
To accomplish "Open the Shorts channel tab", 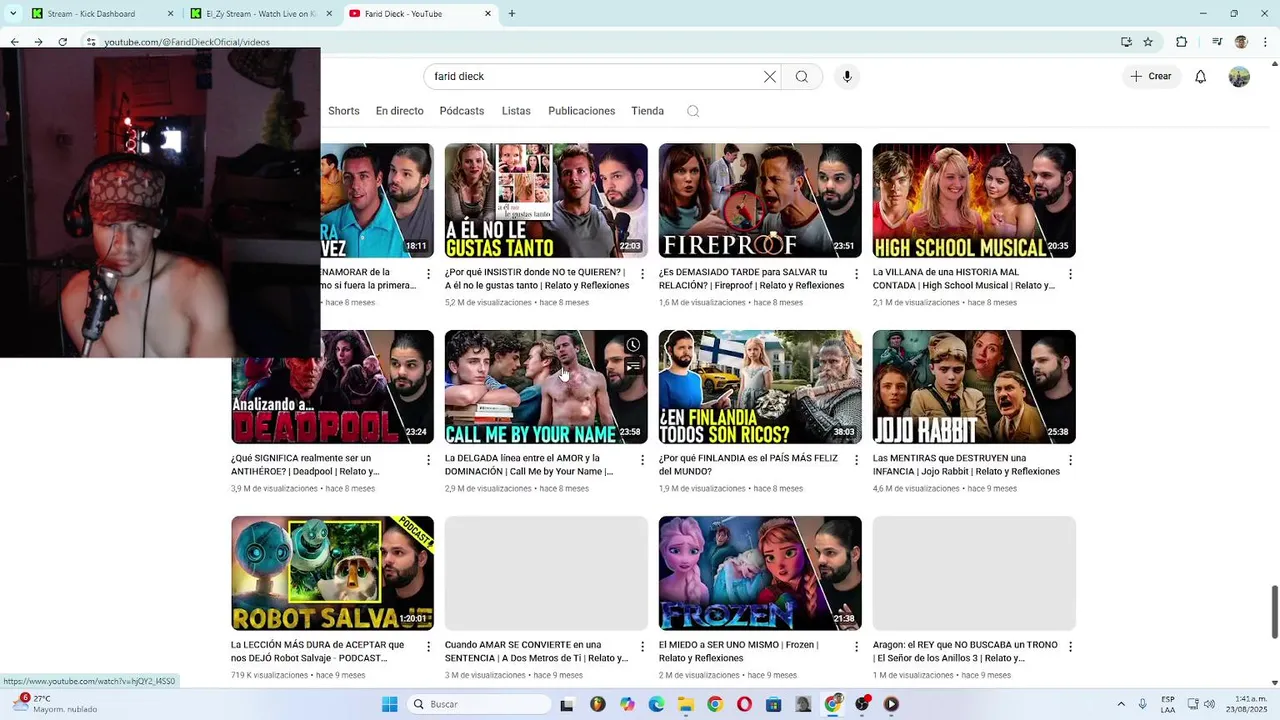I will pyautogui.click(x=344, y=111).
